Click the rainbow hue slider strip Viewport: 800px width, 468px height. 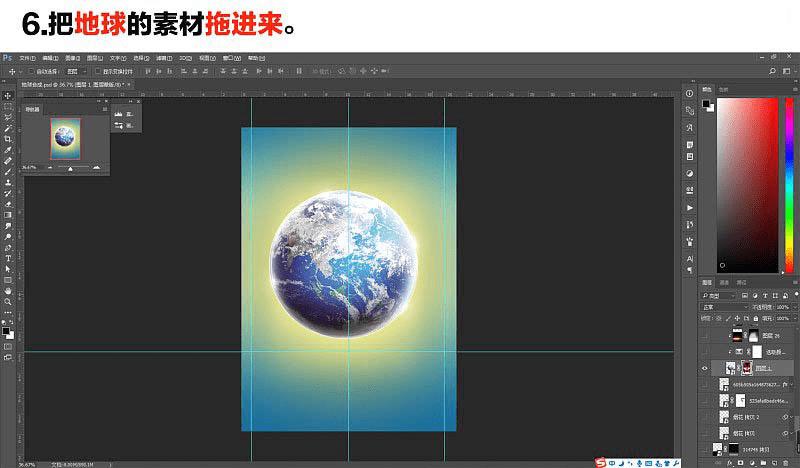tap(789, 185)
